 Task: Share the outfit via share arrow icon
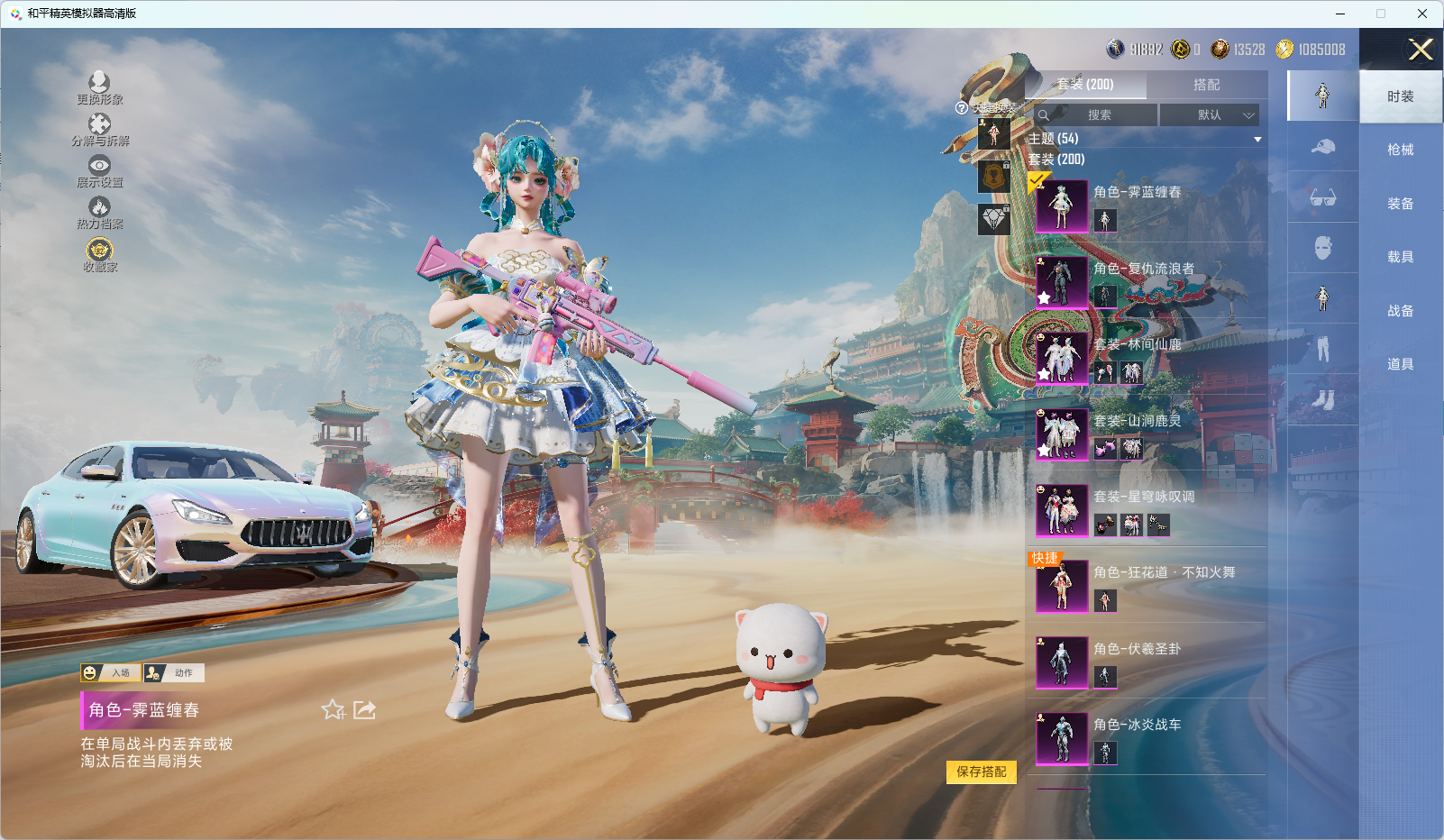coord(364,710)
